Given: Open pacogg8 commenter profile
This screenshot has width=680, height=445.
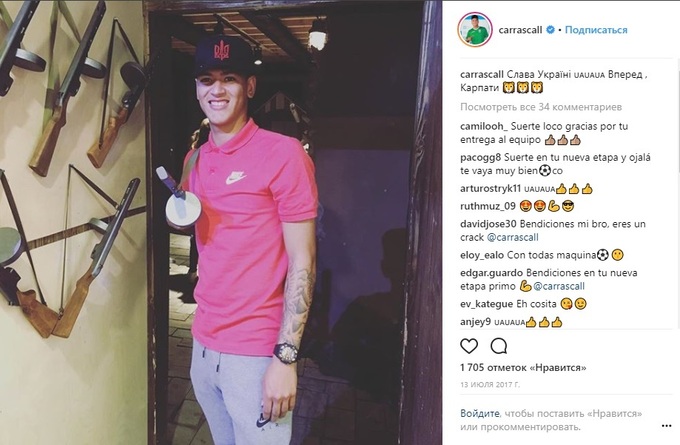Looking at the screenshot, I should tap(481, 157).
